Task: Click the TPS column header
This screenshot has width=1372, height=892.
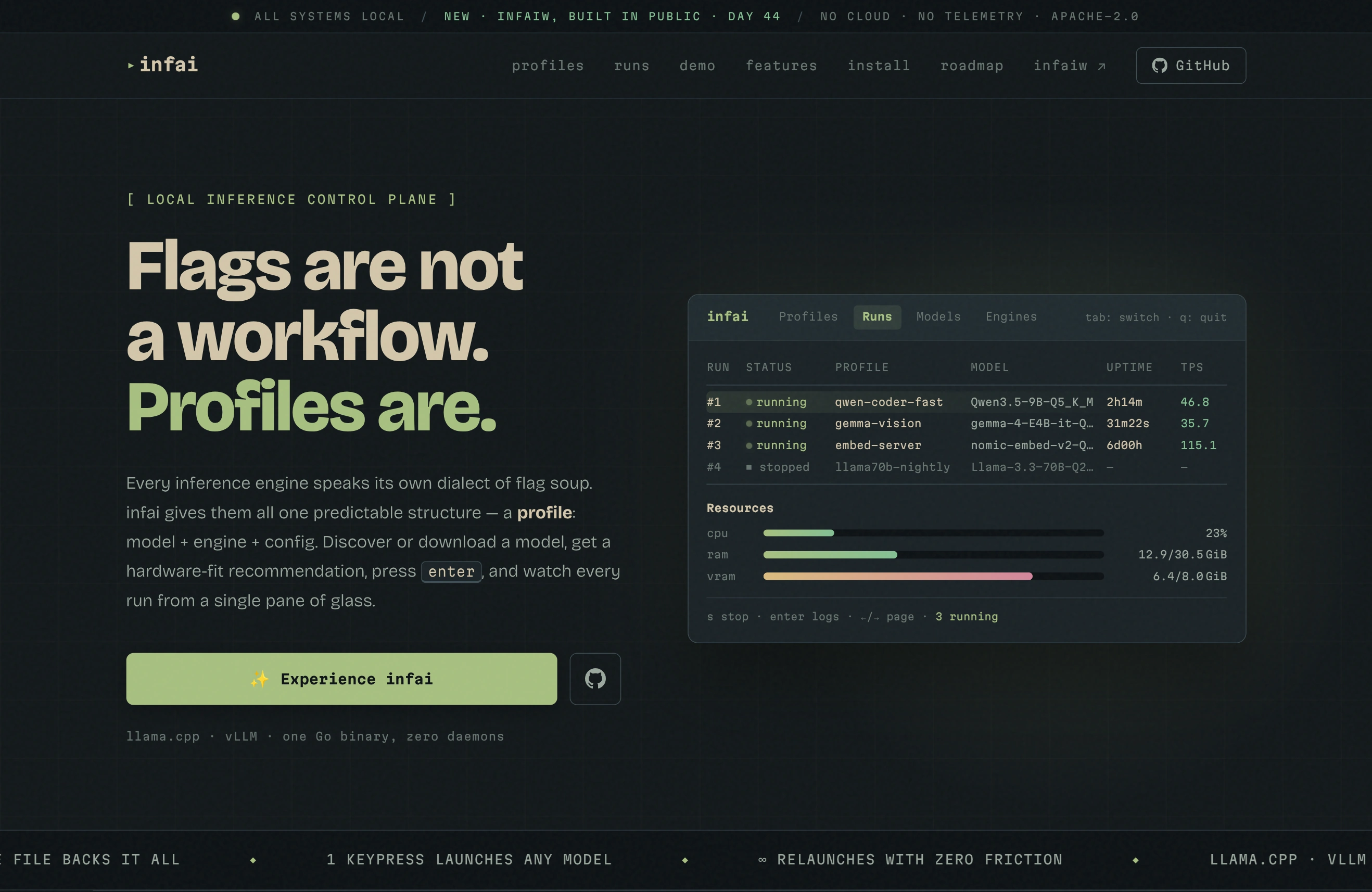Action: 1191,367
